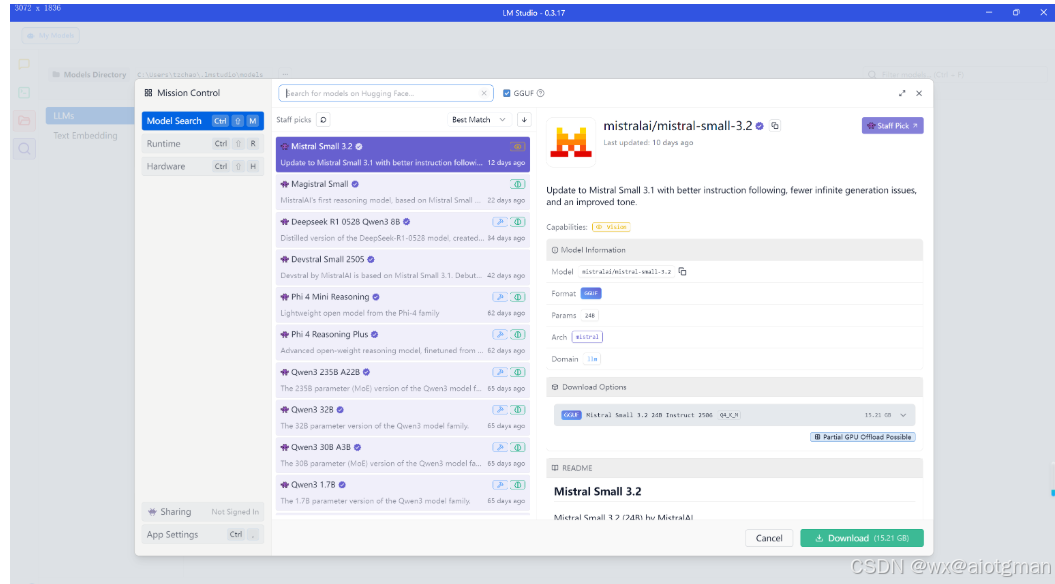
Task: Select the Qwen3 1.7B model row
Action: 403,494
